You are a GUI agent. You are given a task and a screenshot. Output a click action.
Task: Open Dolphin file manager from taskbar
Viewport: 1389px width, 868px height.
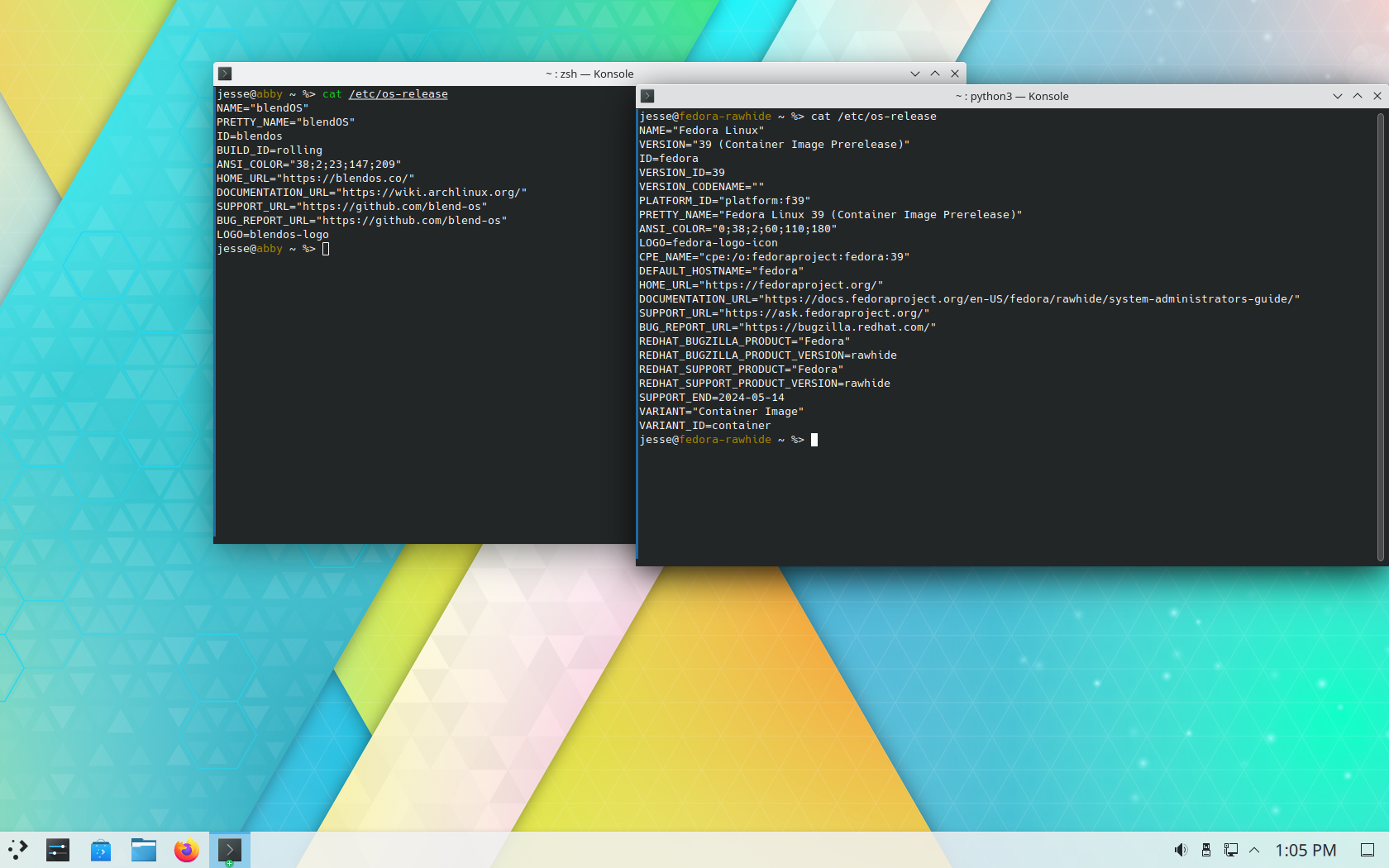144,850
